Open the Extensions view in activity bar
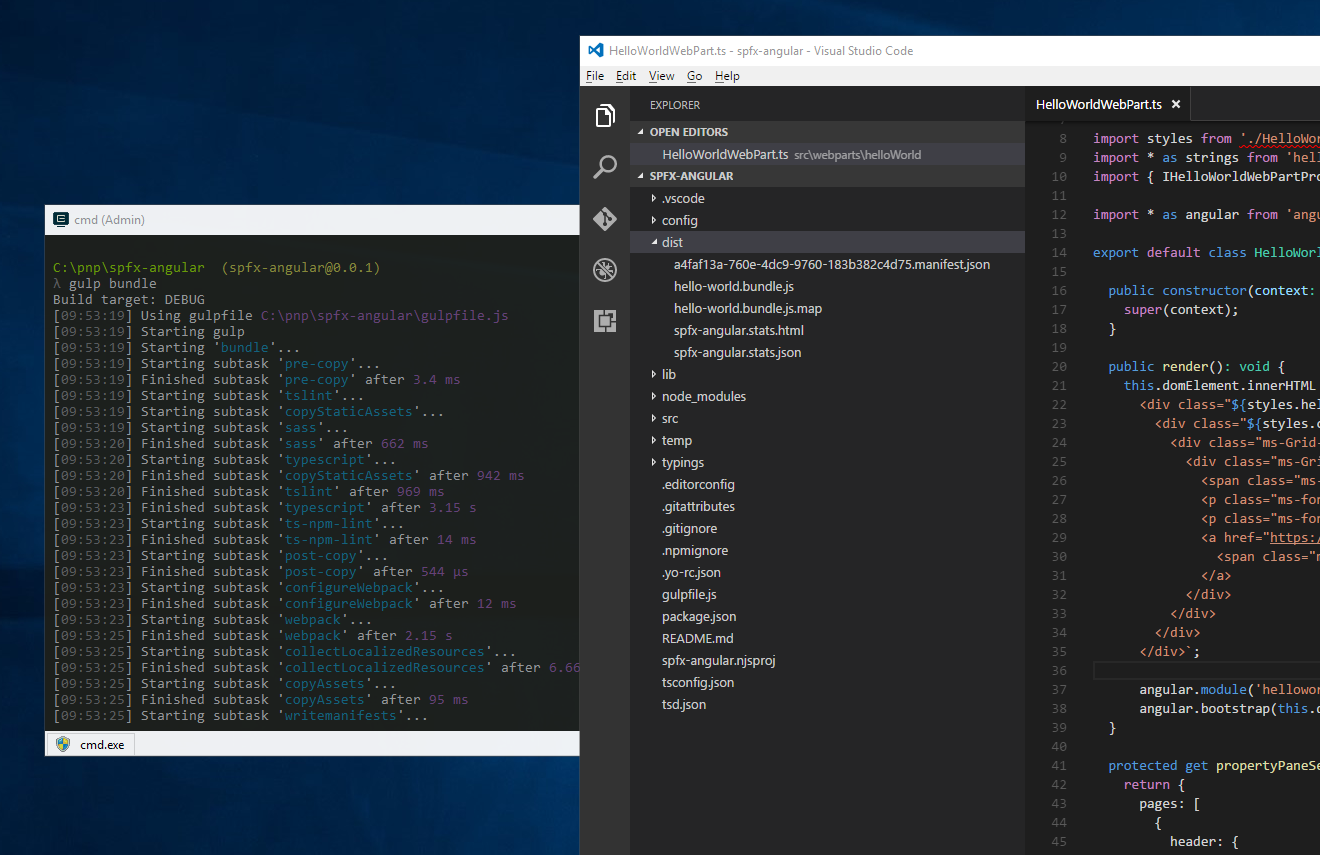This screenshot has height=855, width=1320. [604, 321]
